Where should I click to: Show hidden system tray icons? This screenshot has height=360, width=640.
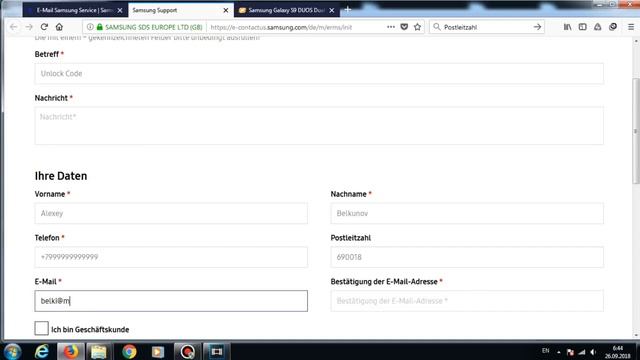tap(558, 352)
